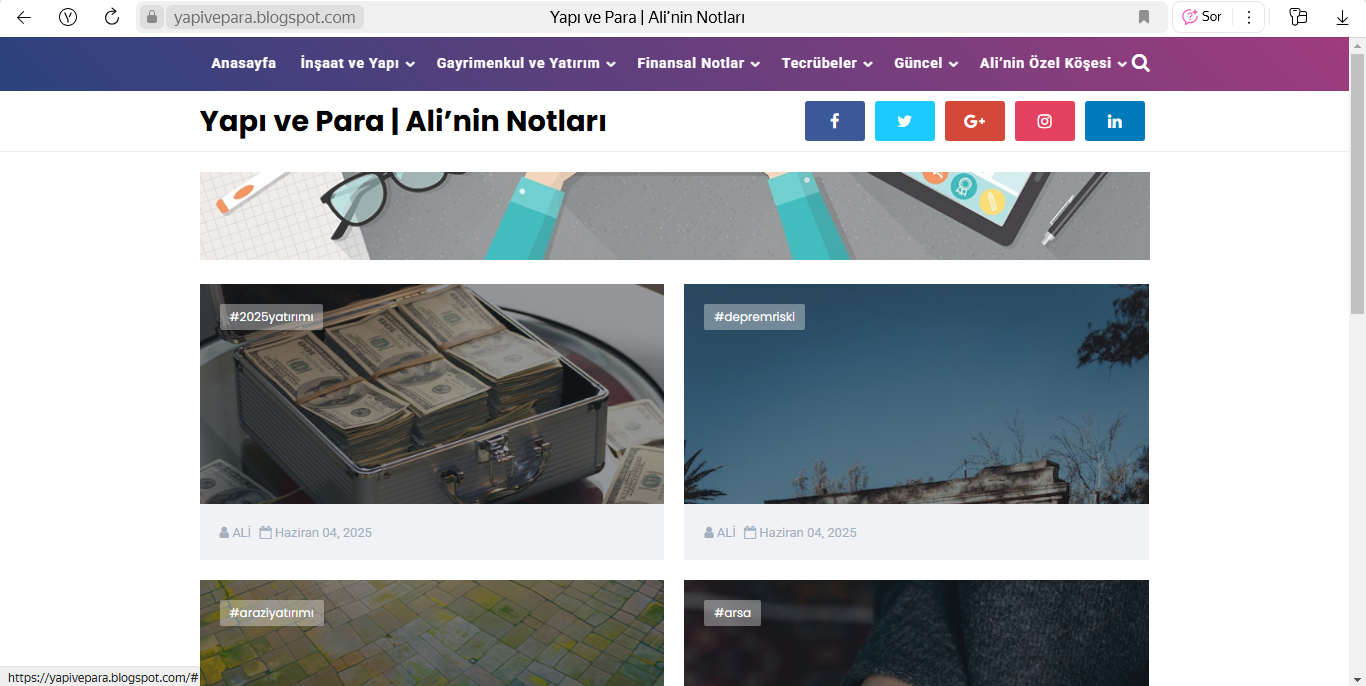
Task: Click the header banner image with glasses
Action: pyautogui.click(x=675, y=216)
